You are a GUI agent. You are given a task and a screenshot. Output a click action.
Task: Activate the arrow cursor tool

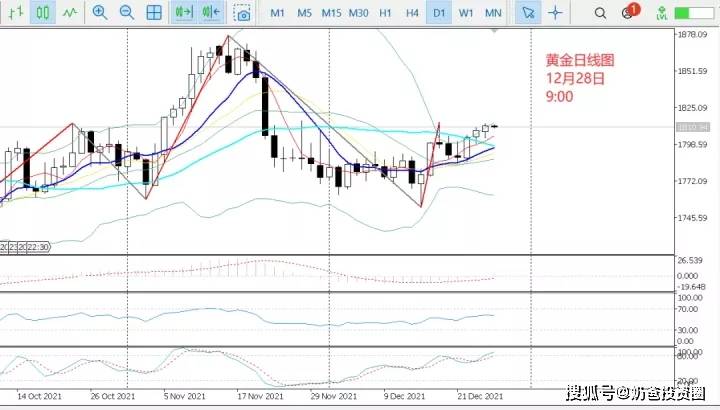tap(528, 12)
